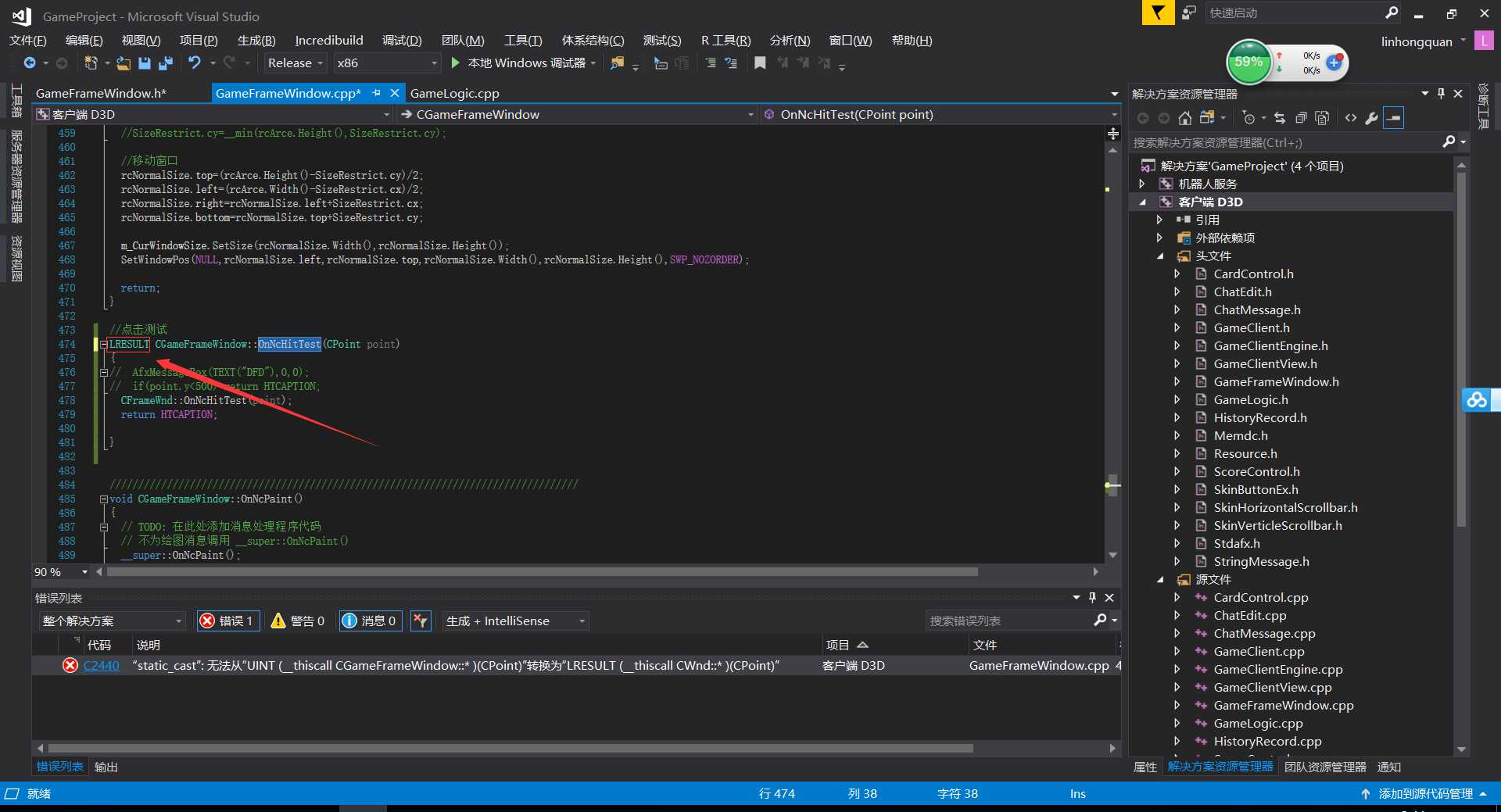
Task: Open the 生成 + IntelliSense dropdown
Action: tap(515, 621)
